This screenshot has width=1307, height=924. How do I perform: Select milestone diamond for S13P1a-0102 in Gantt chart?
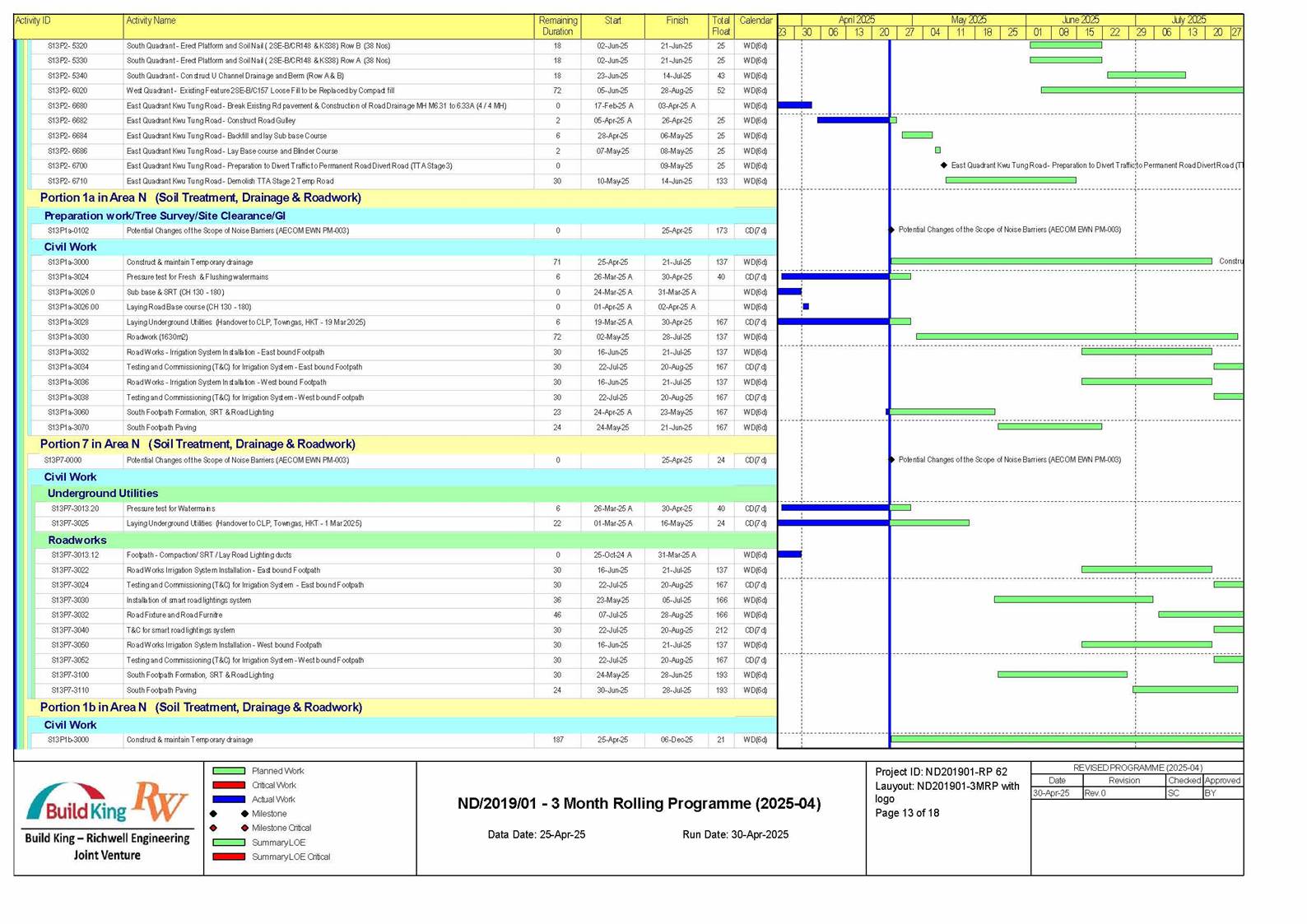(x=891, y=230)
